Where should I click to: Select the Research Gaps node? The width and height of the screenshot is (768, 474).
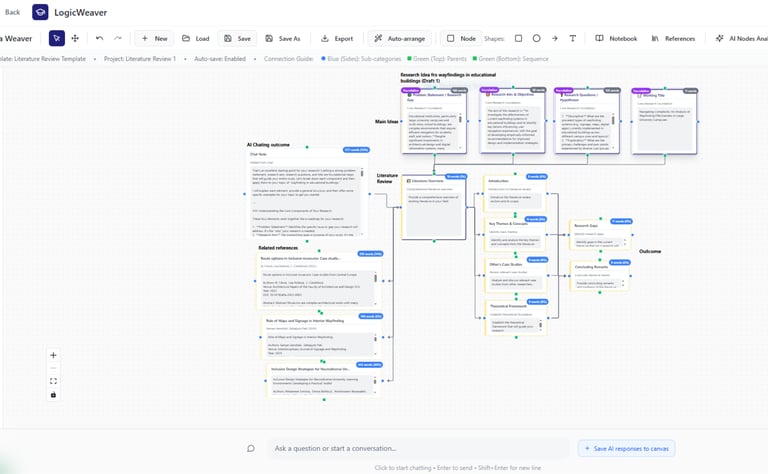tap(600, 235)
